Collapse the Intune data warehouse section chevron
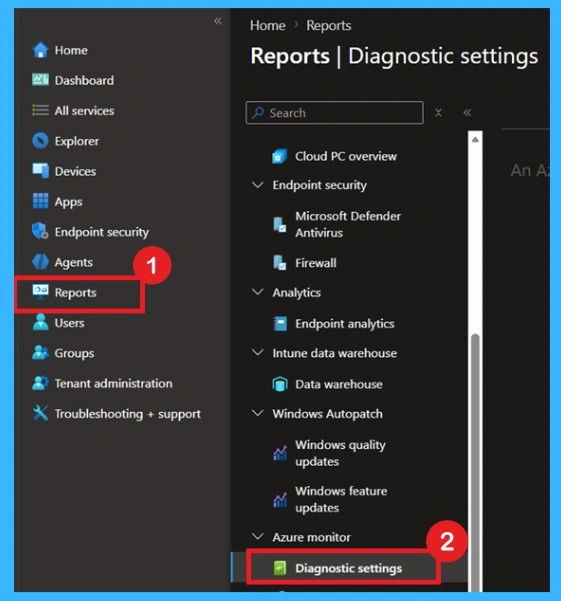Image resolution: width=561 pixels, height=601 pixels. tap(258, 353)
